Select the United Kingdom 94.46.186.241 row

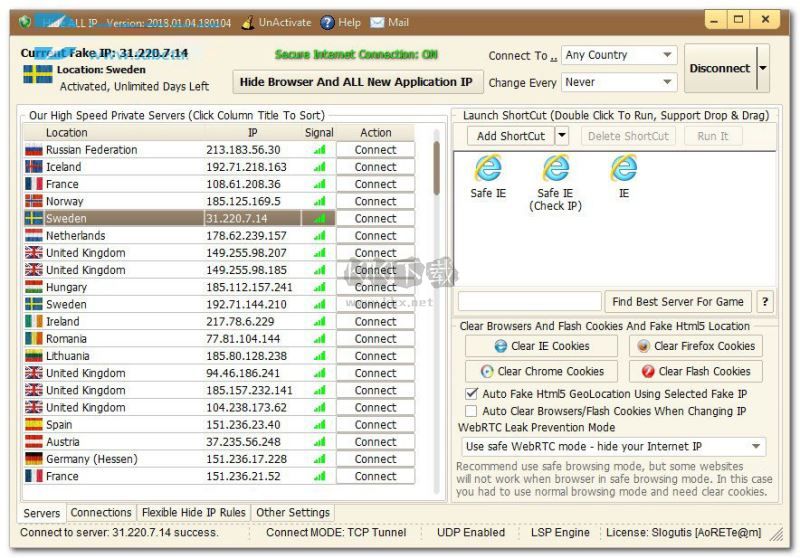tap(219, 373)
